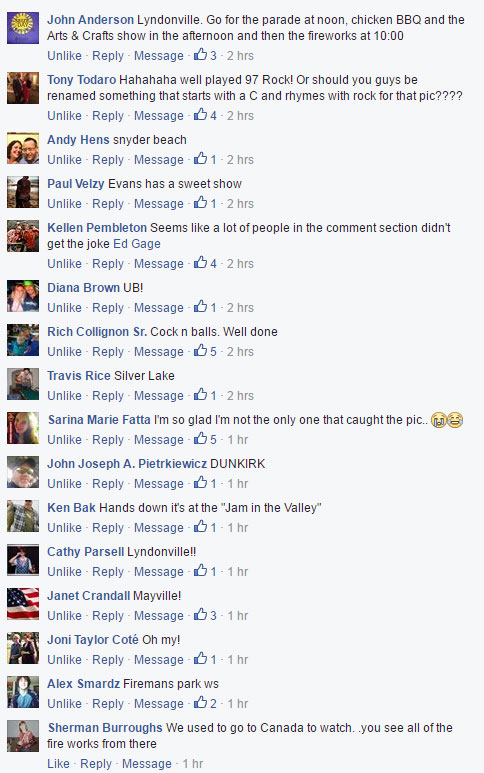484x773 pixels.
Task: Click the like-count thumb on Tony Todaro's comment
Action: (x=200, y=114)
